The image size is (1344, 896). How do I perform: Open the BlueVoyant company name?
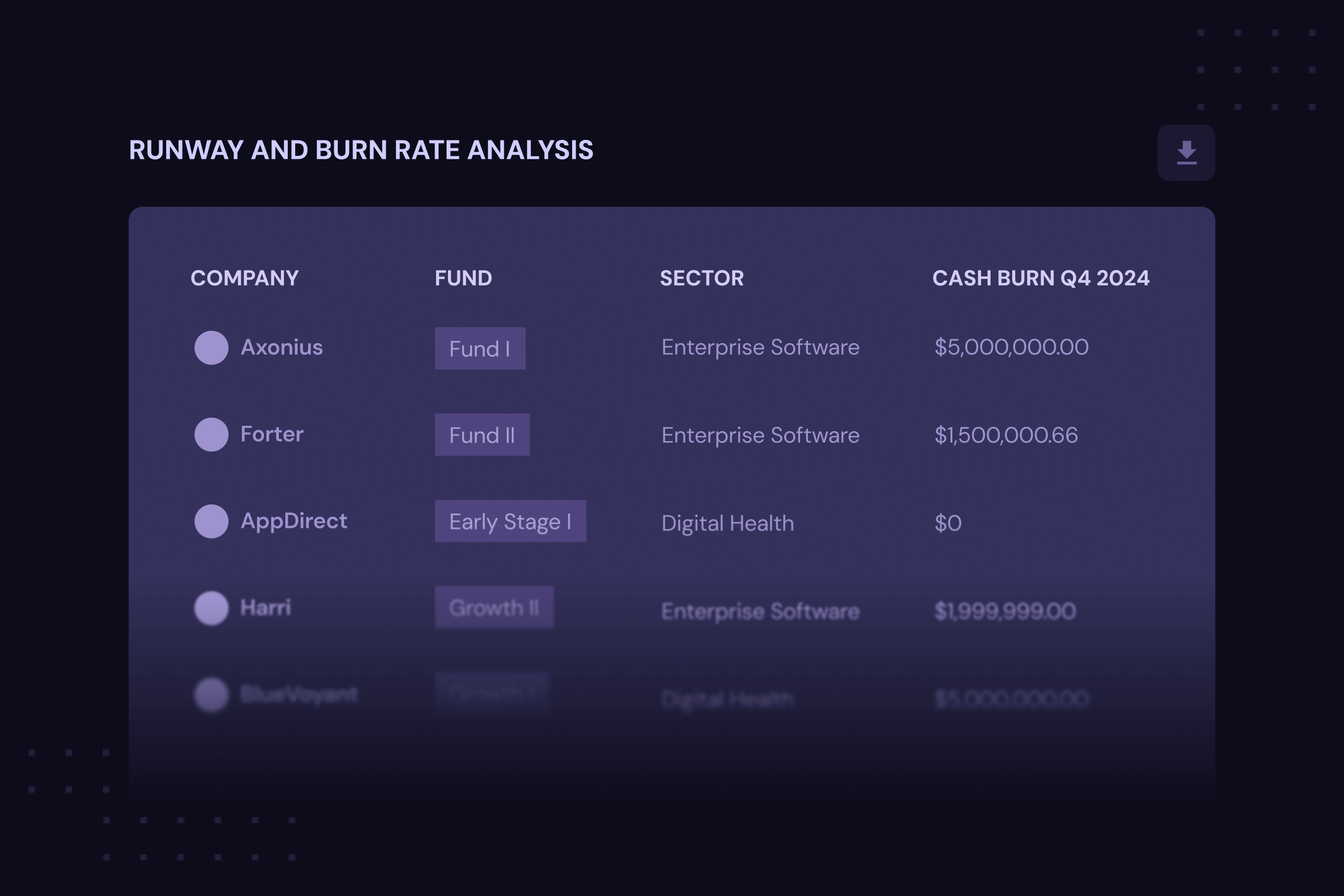tap(299, 695)
